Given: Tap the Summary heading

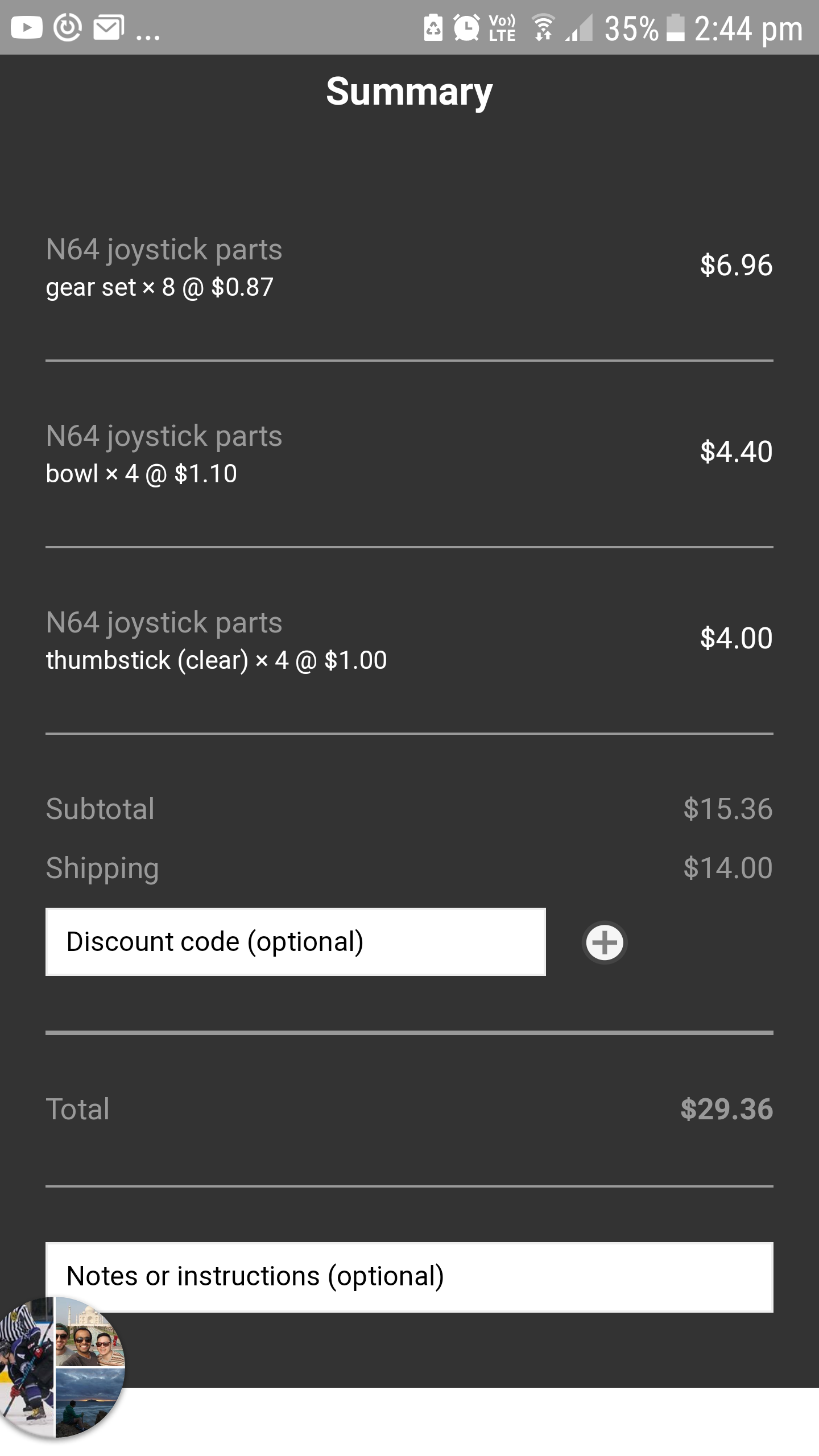Looking at the screenshot, I should [409, 92].
